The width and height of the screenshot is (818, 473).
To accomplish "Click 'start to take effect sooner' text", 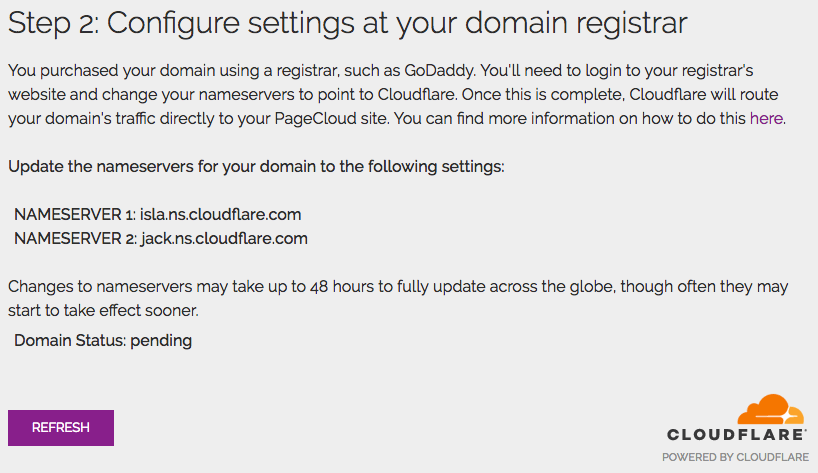I will (x=102, y=310).
